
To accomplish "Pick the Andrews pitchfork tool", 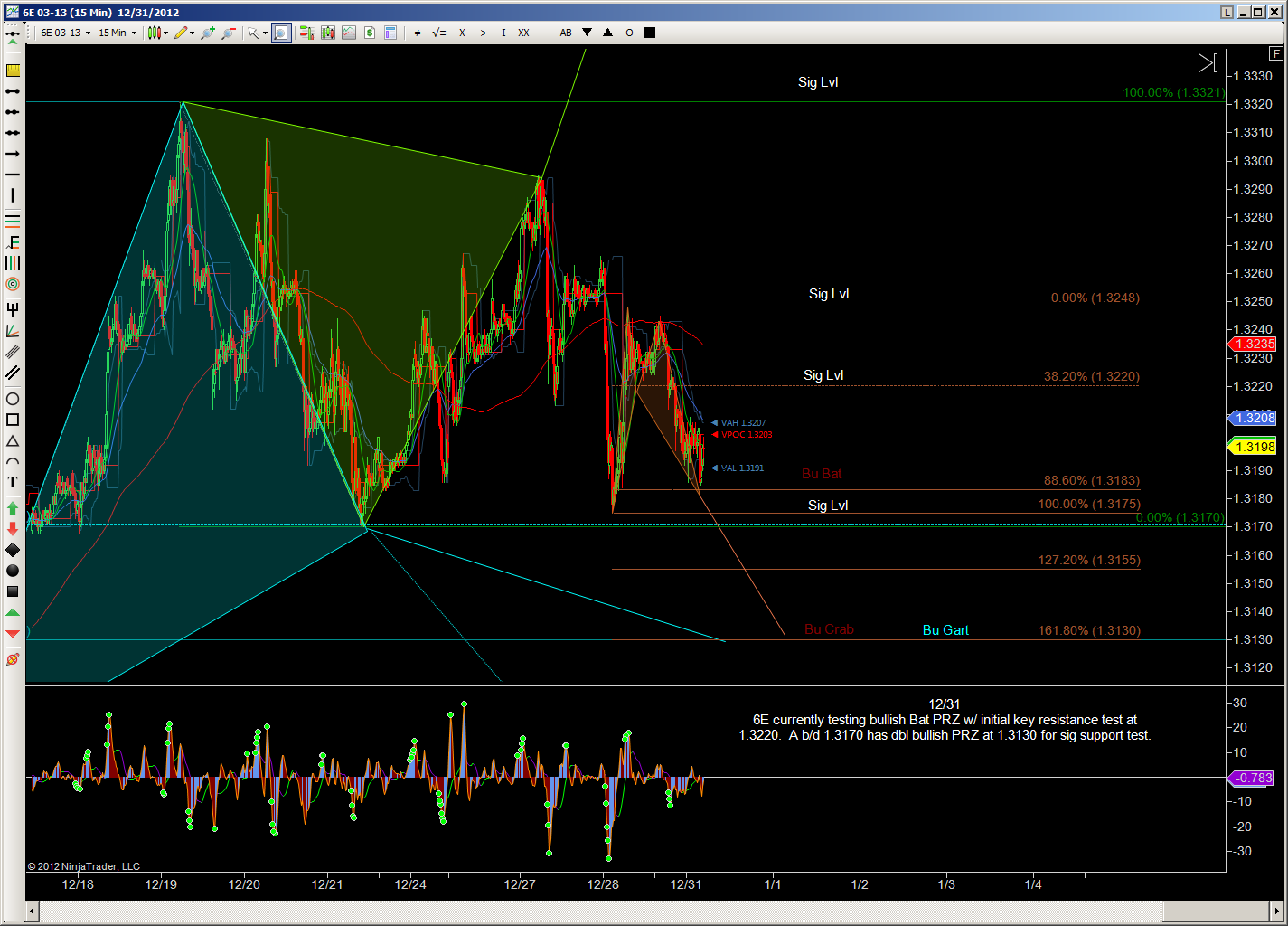I will tap(13, 308).
